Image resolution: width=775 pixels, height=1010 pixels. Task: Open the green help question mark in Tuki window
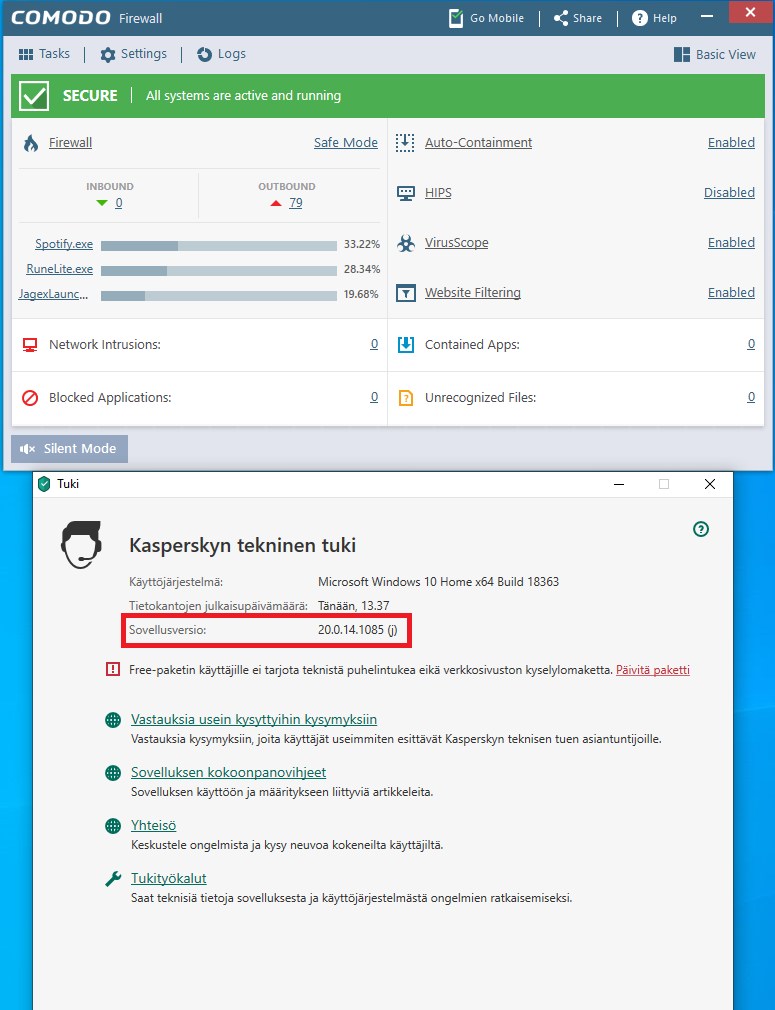(701, 529)
